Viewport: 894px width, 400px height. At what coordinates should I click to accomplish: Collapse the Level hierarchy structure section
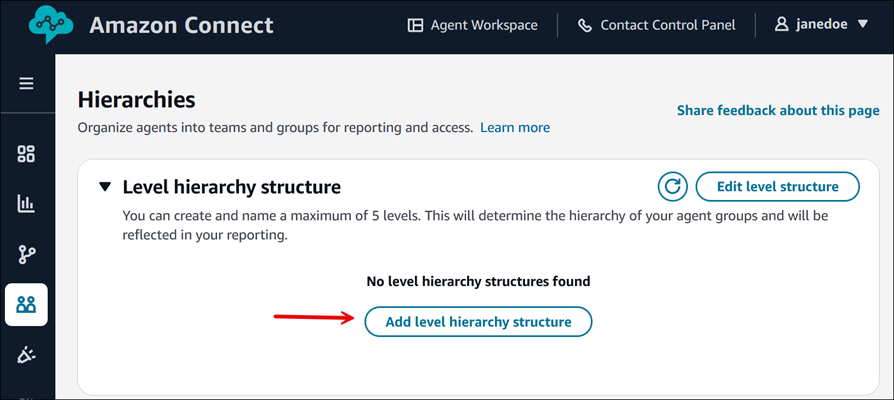click(105, 187)
